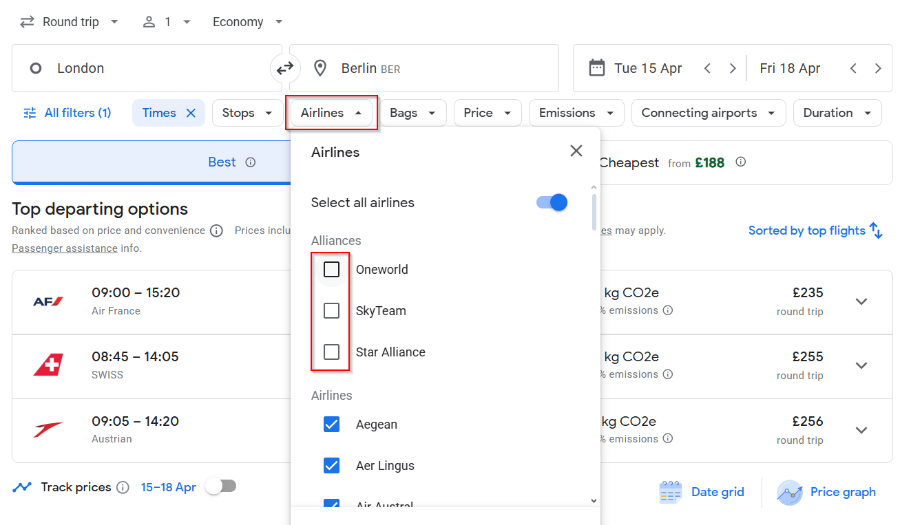Click the Track prices trend icon
This screenshot has width=900, height=525.
tap(22, 487)
